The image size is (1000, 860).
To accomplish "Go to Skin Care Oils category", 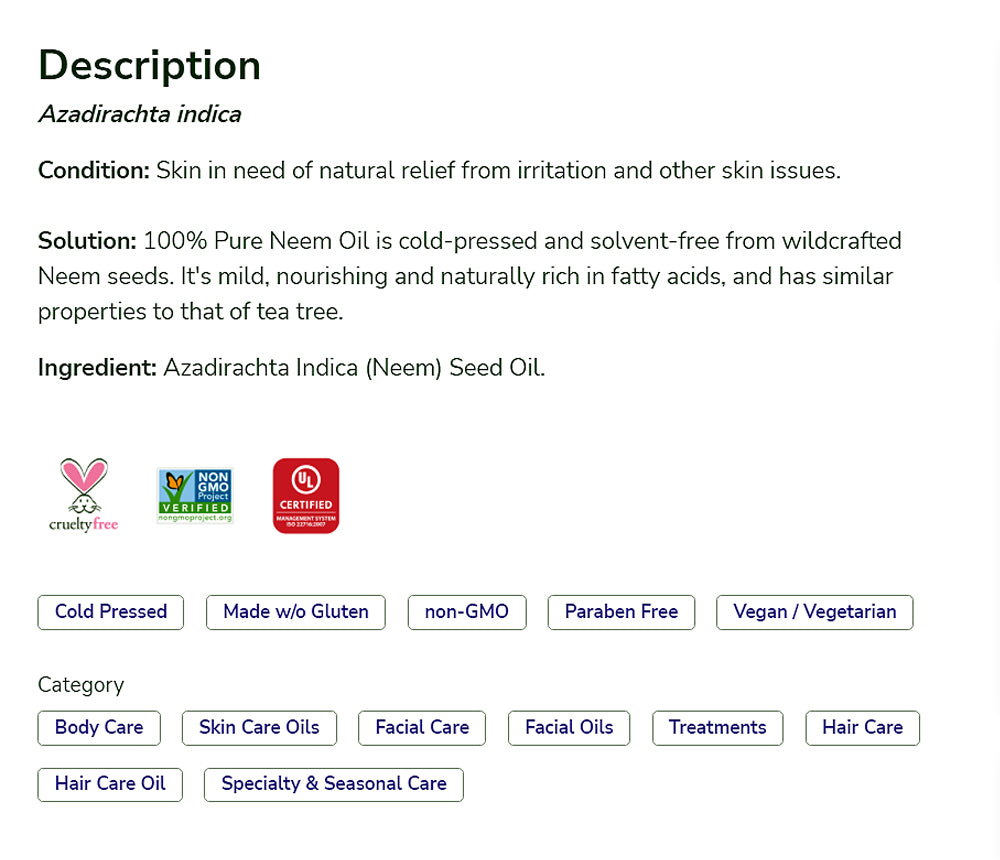I will [259, 728].
